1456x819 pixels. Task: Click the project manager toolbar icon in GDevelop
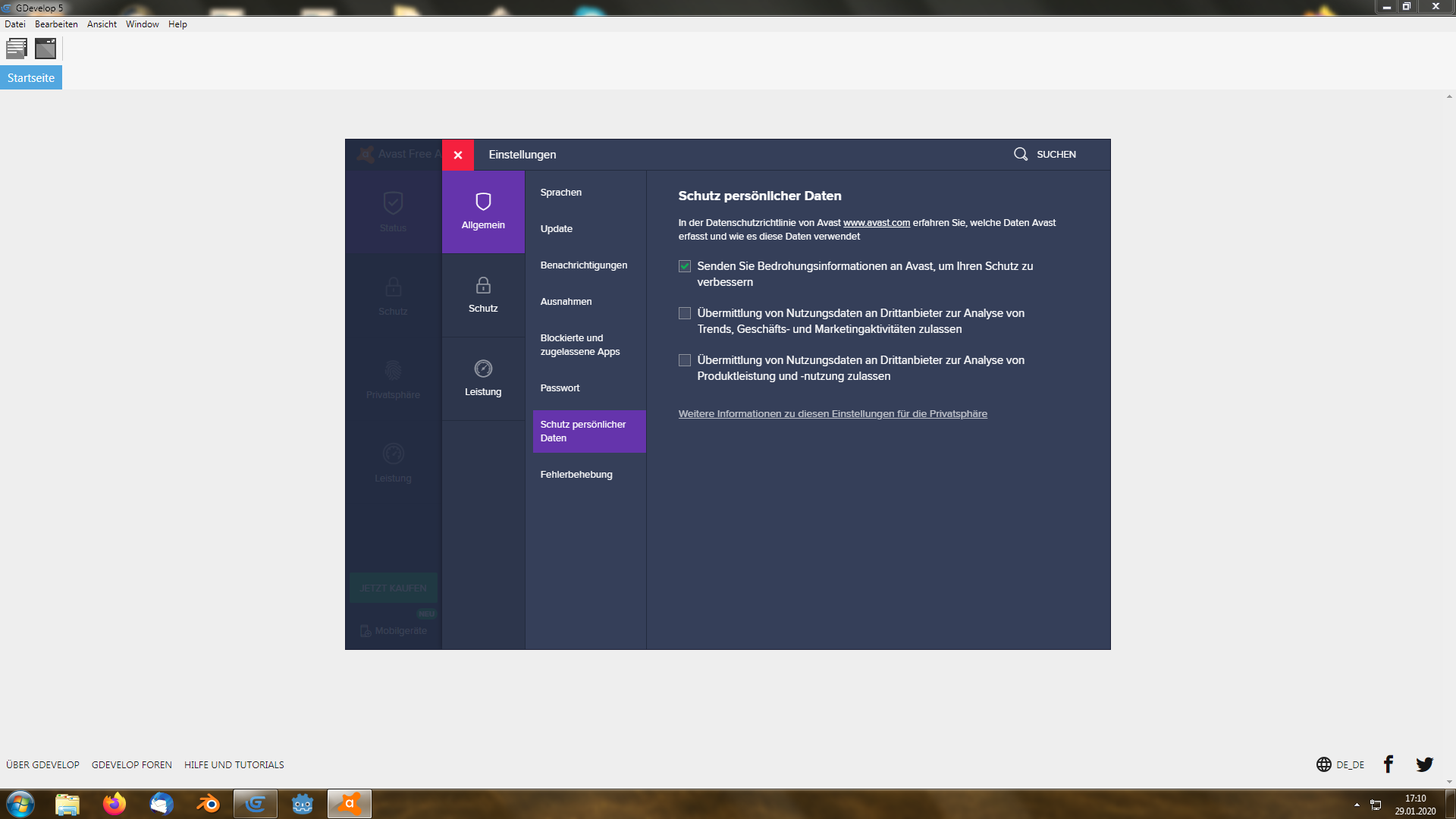coord(17,49)
